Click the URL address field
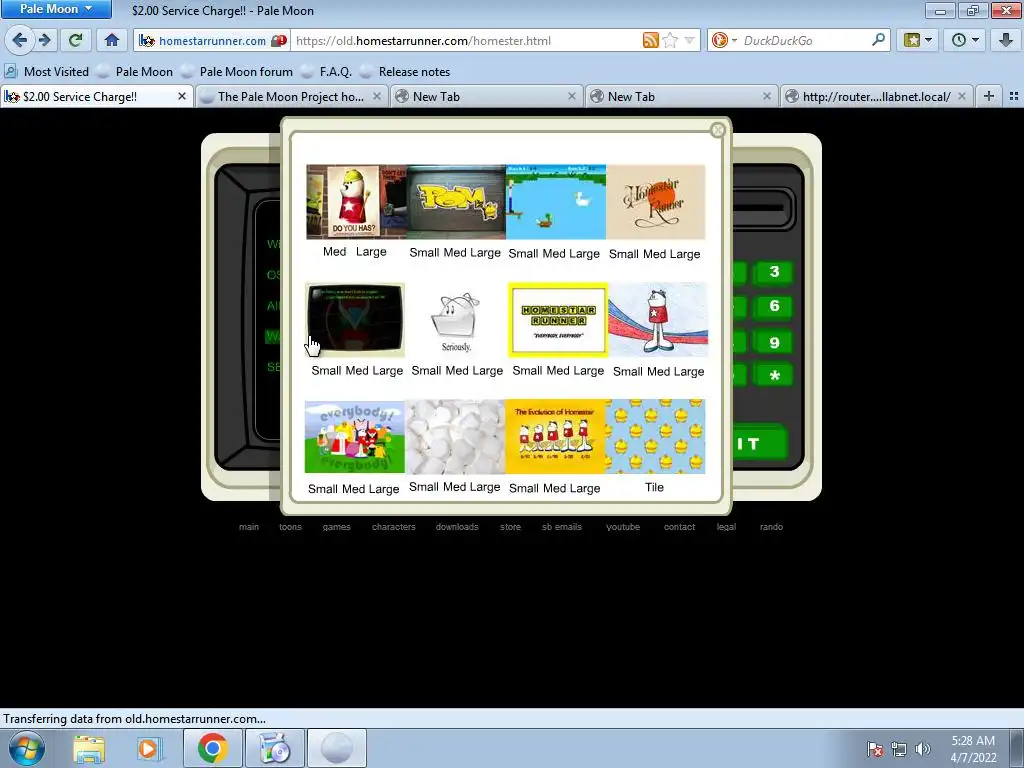Screen dimensions: 1024x768 (465, 40)
